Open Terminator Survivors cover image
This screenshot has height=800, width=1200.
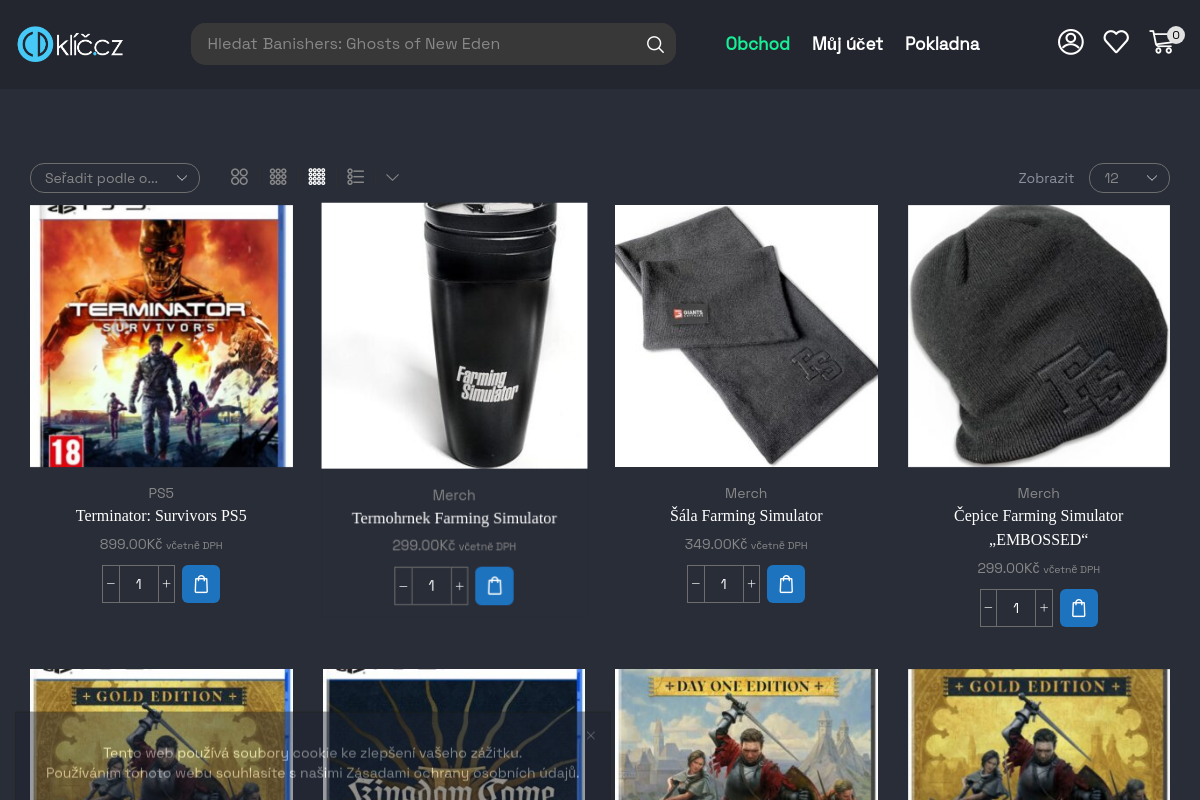point(161,336)
